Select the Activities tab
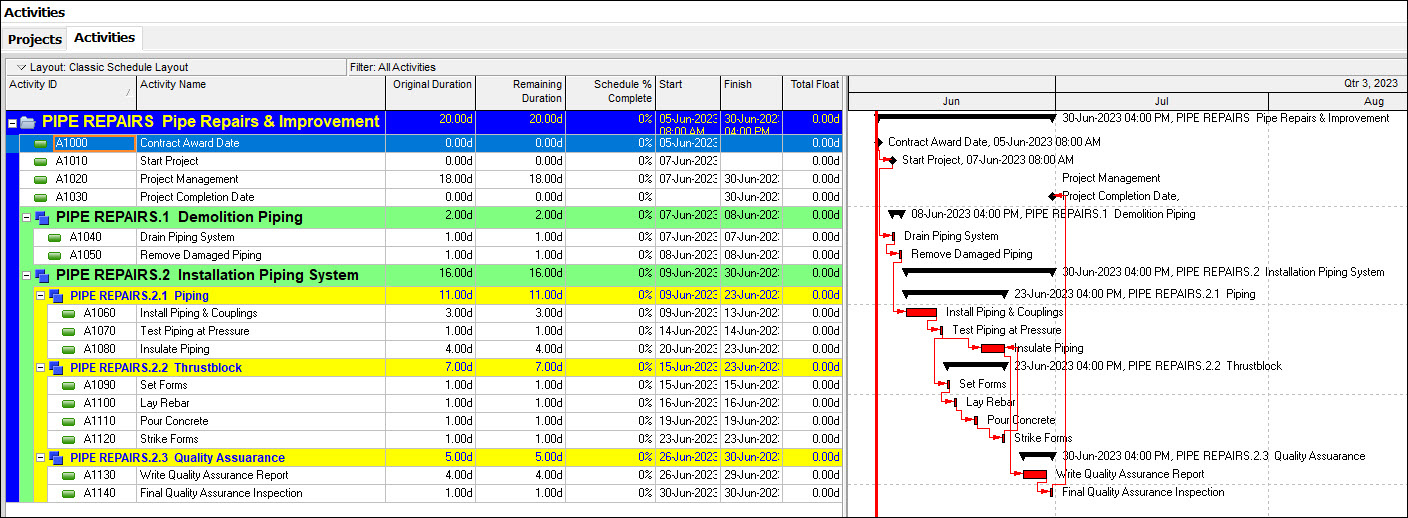 [105, 38]
